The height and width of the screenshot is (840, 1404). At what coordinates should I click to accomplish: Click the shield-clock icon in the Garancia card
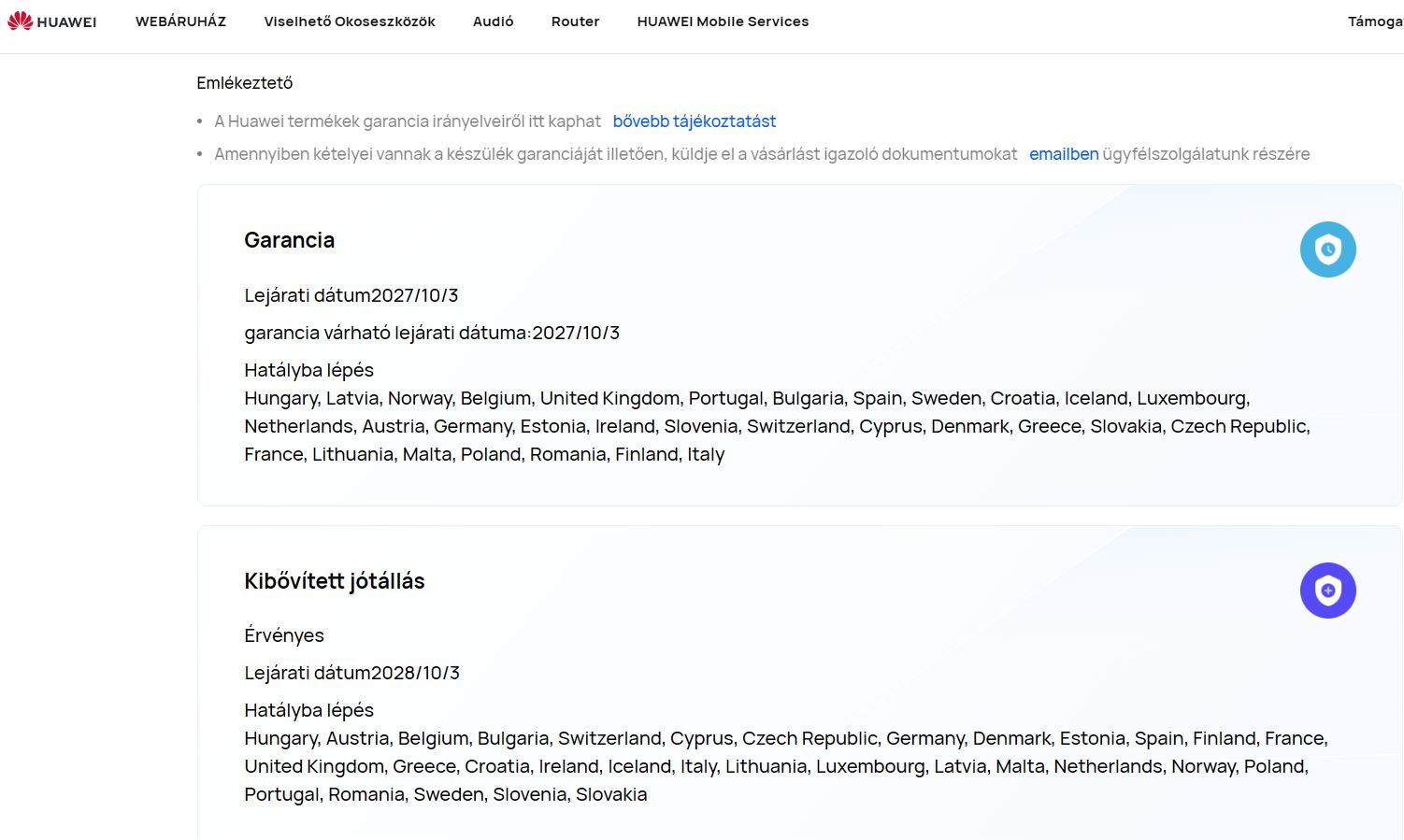click(1327, 249)
